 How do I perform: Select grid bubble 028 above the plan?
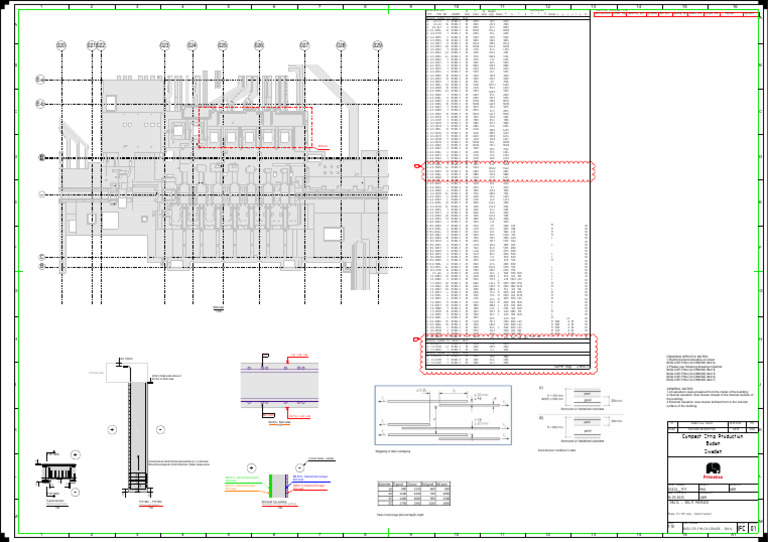(x=341, y=46)
